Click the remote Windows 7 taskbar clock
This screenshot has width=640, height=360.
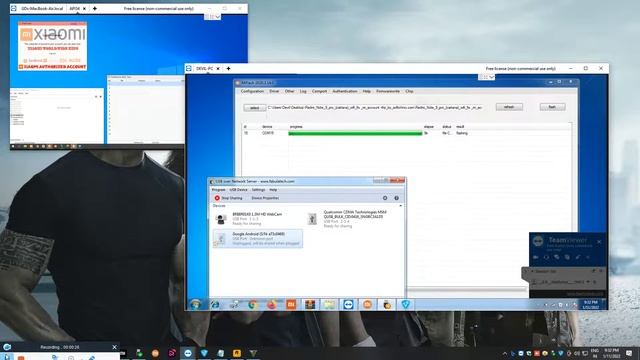coord(591,304)
